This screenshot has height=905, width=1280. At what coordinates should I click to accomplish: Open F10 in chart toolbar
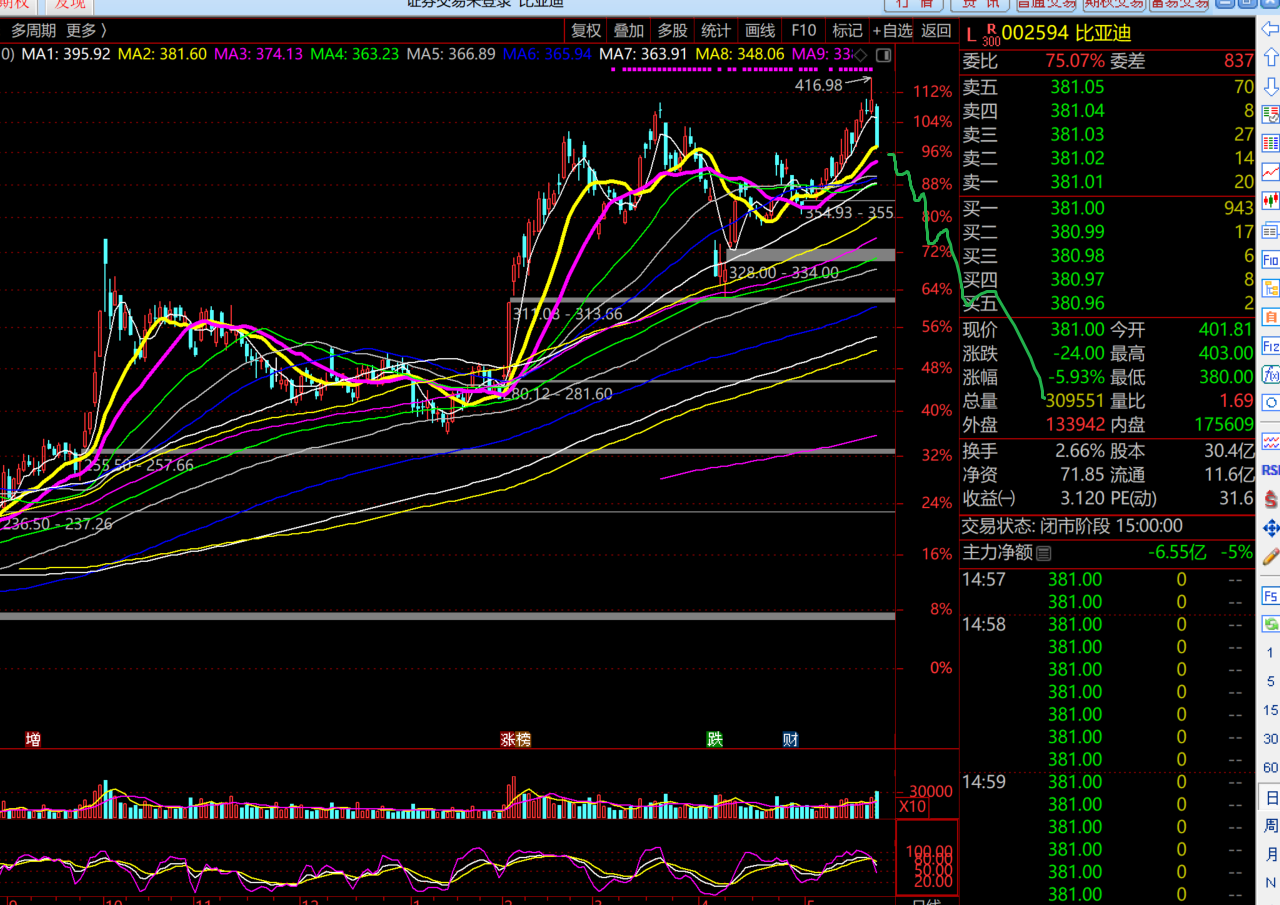click(x=803, y=31)
